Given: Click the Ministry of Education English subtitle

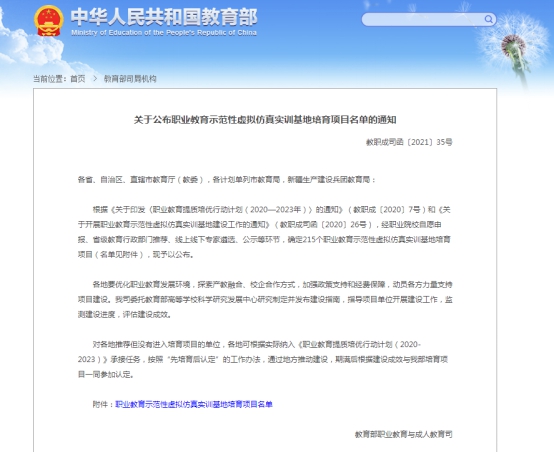Looking at the screenshot, I should (x=164, y=33).
